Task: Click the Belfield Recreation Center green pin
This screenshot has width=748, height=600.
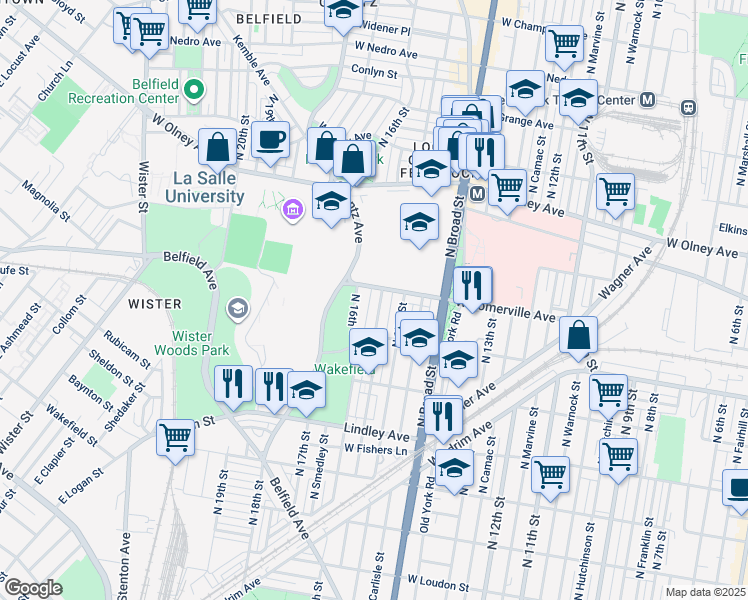Action: 194,90
